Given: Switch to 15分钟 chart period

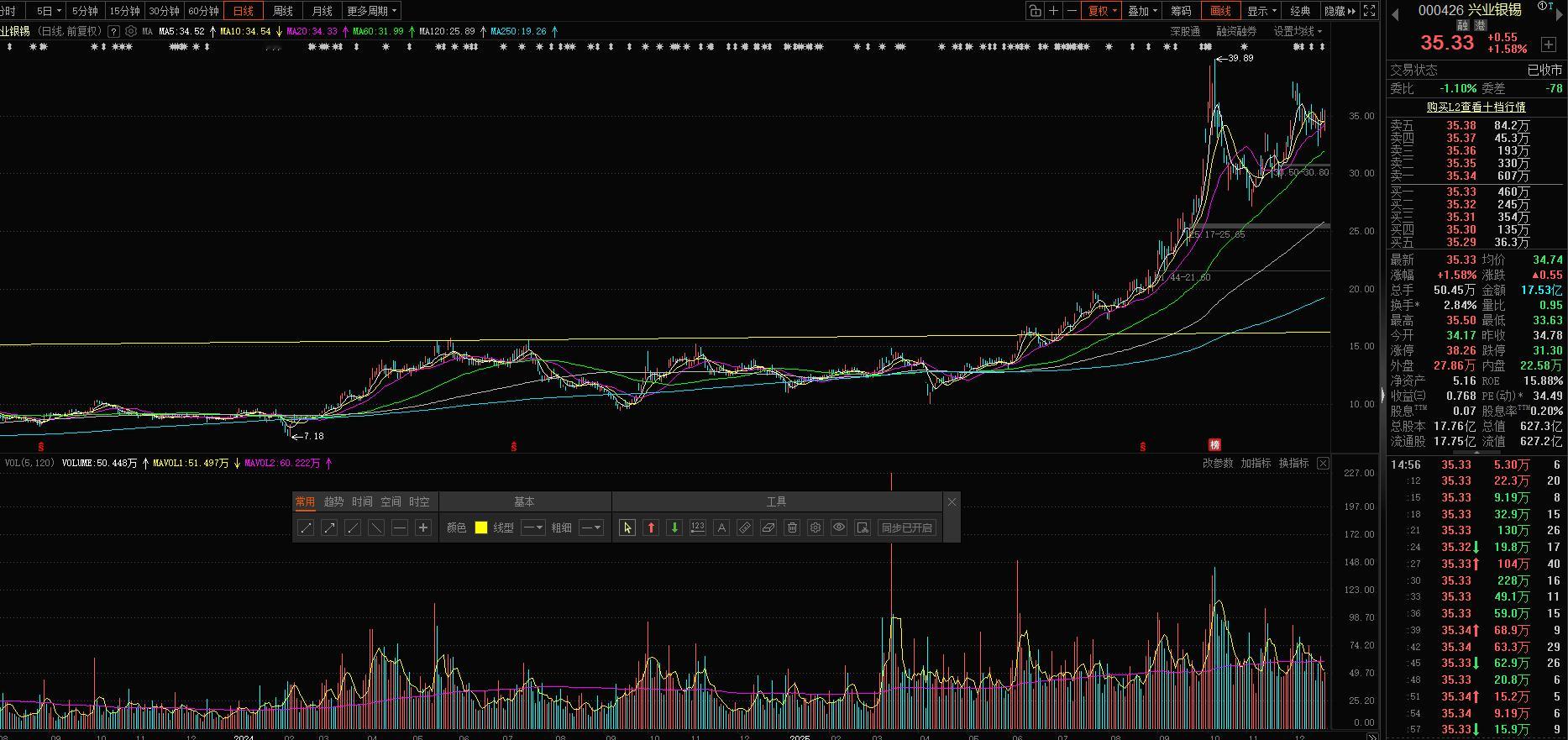Looking at the screenshot, I should (124, 11).
